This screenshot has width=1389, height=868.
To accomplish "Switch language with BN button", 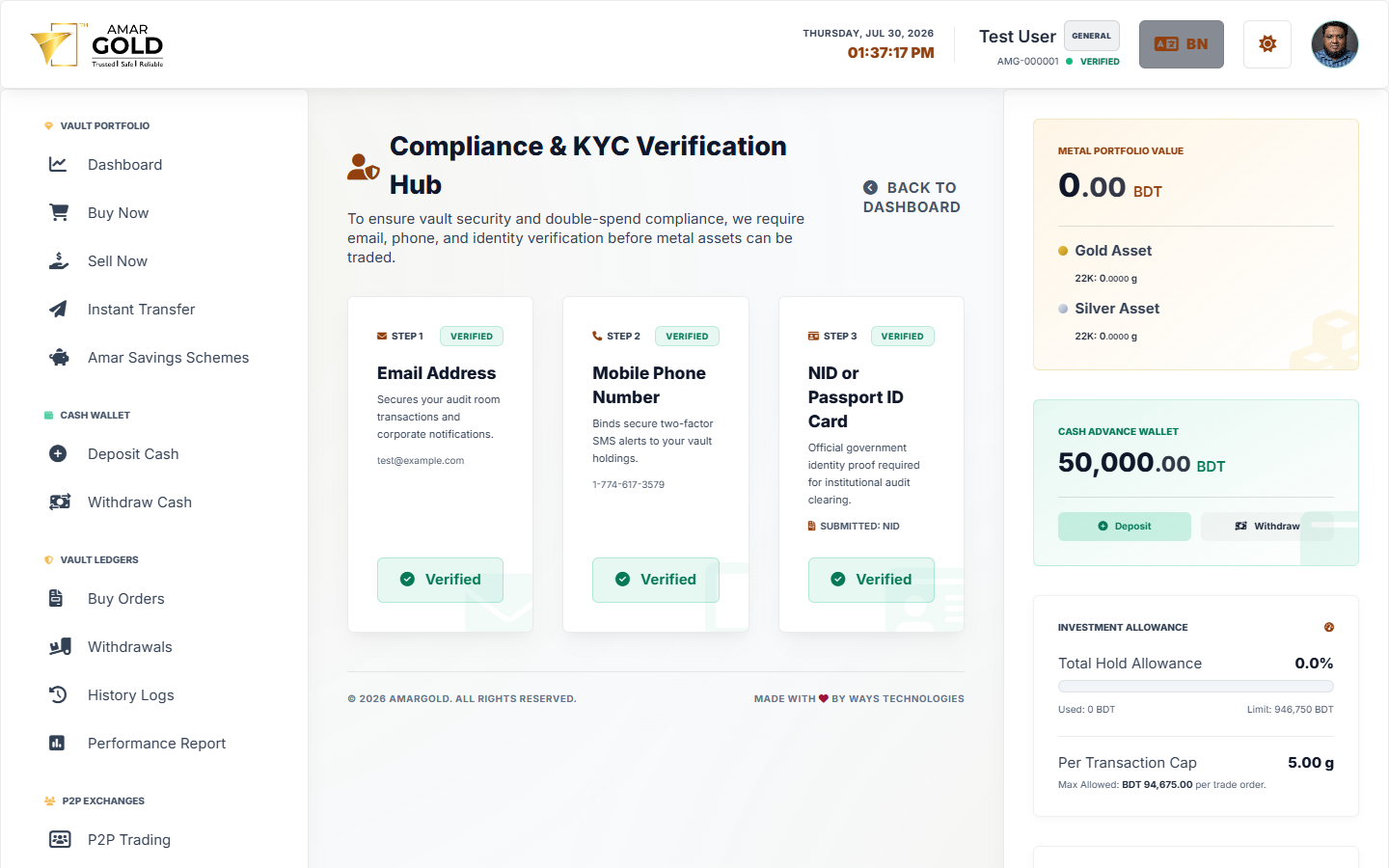I will point(1182,44).
